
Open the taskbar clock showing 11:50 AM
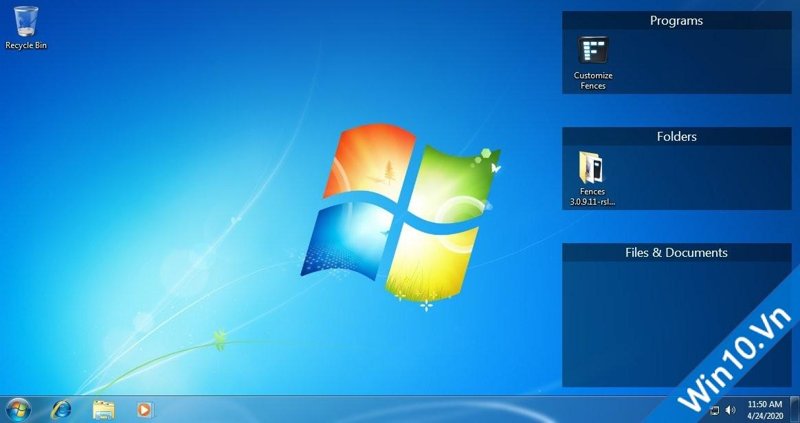(765, 410)
